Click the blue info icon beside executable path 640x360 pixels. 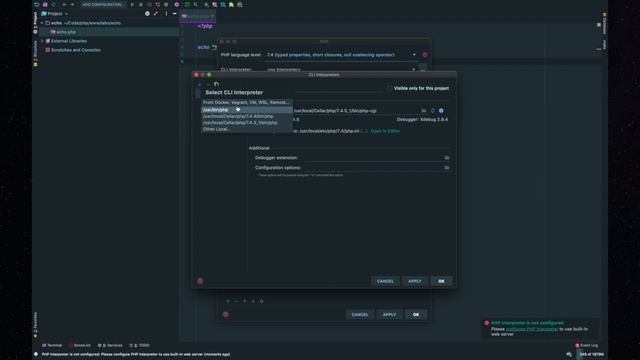click(441, 111)
